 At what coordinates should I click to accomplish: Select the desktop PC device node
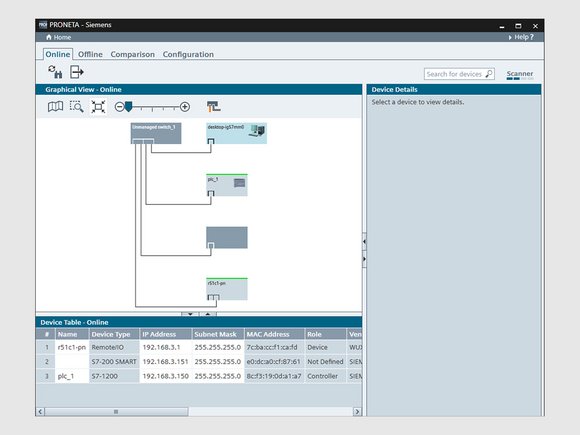236,133
